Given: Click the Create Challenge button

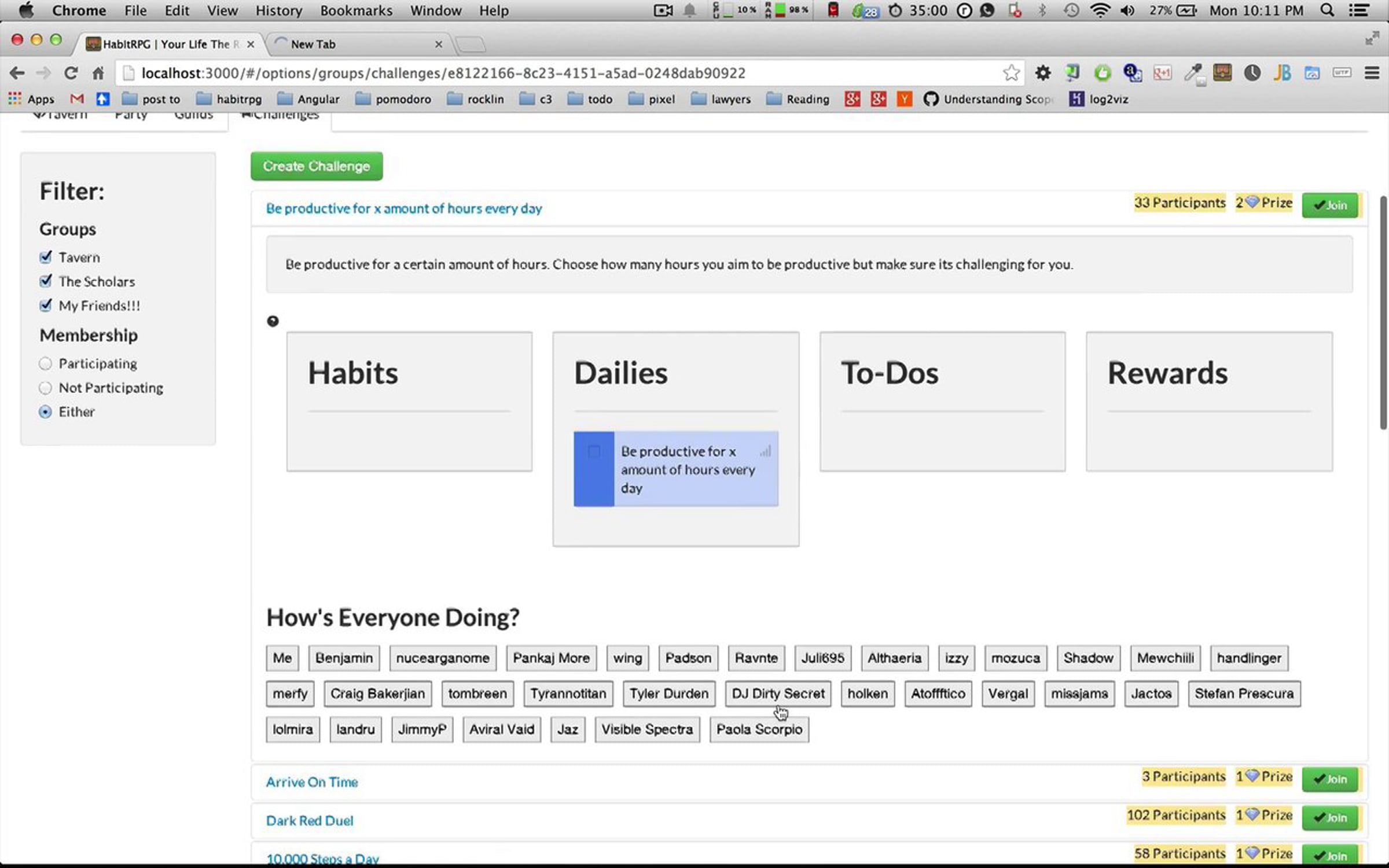Looking at the screenshot, I should click(317, 166).
